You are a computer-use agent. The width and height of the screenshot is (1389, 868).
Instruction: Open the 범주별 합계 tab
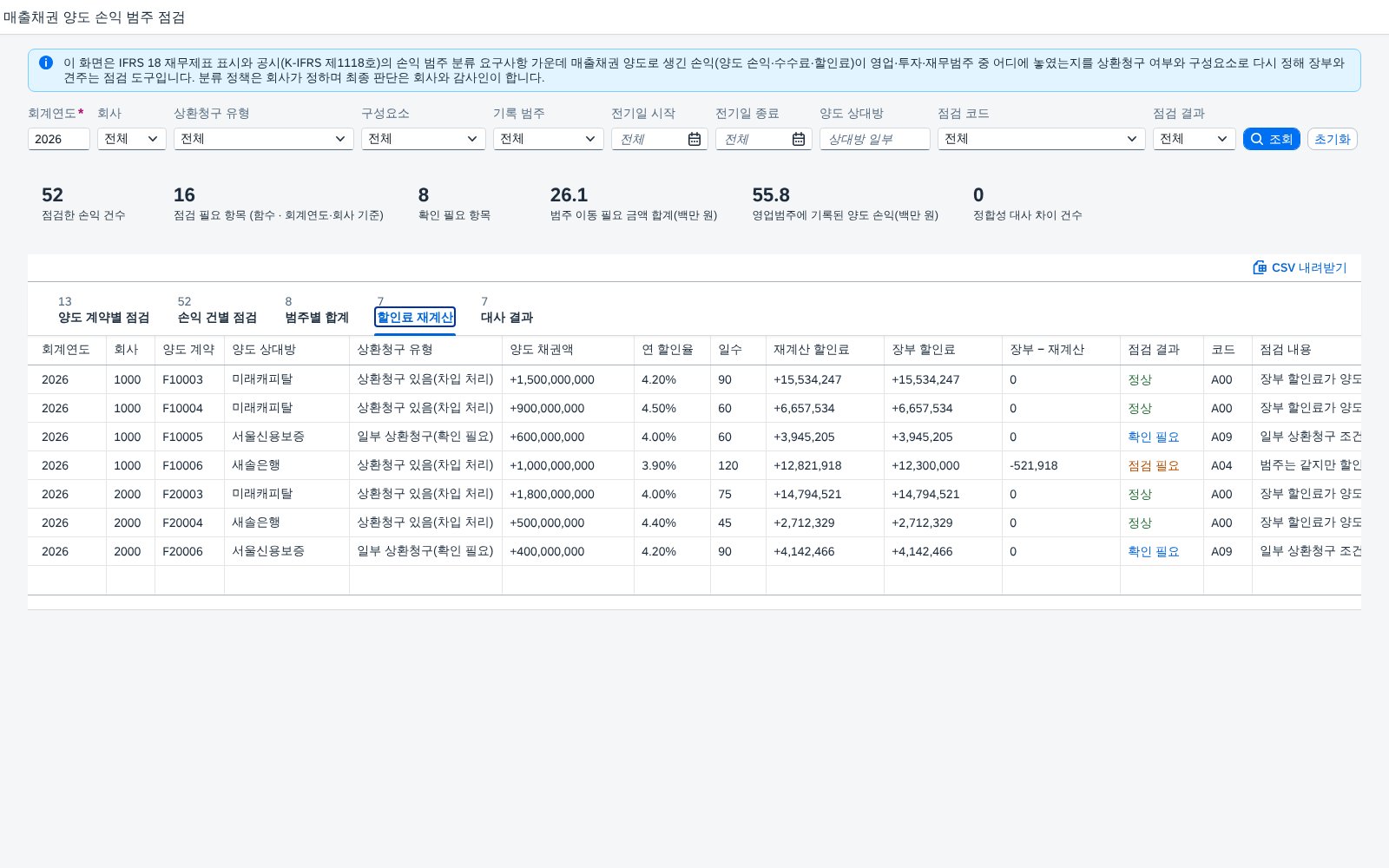pyautogui.click(x=317, y=317)
